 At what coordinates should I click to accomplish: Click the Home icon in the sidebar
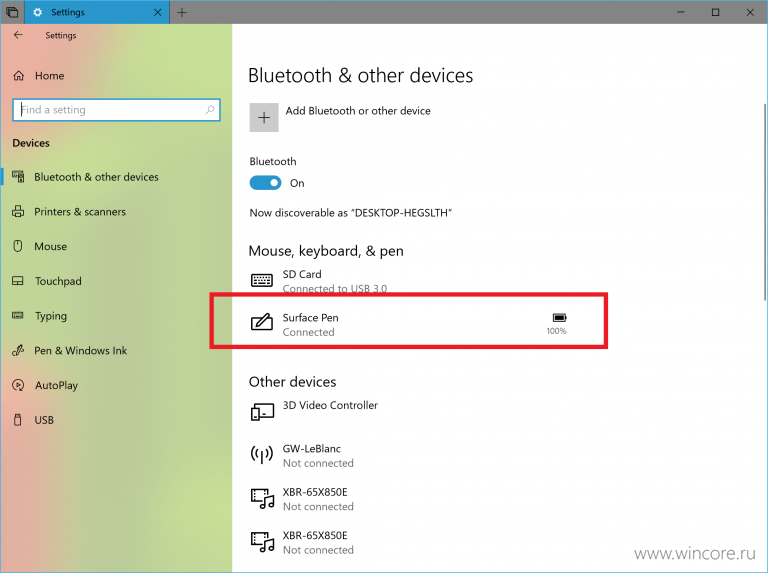19,75
